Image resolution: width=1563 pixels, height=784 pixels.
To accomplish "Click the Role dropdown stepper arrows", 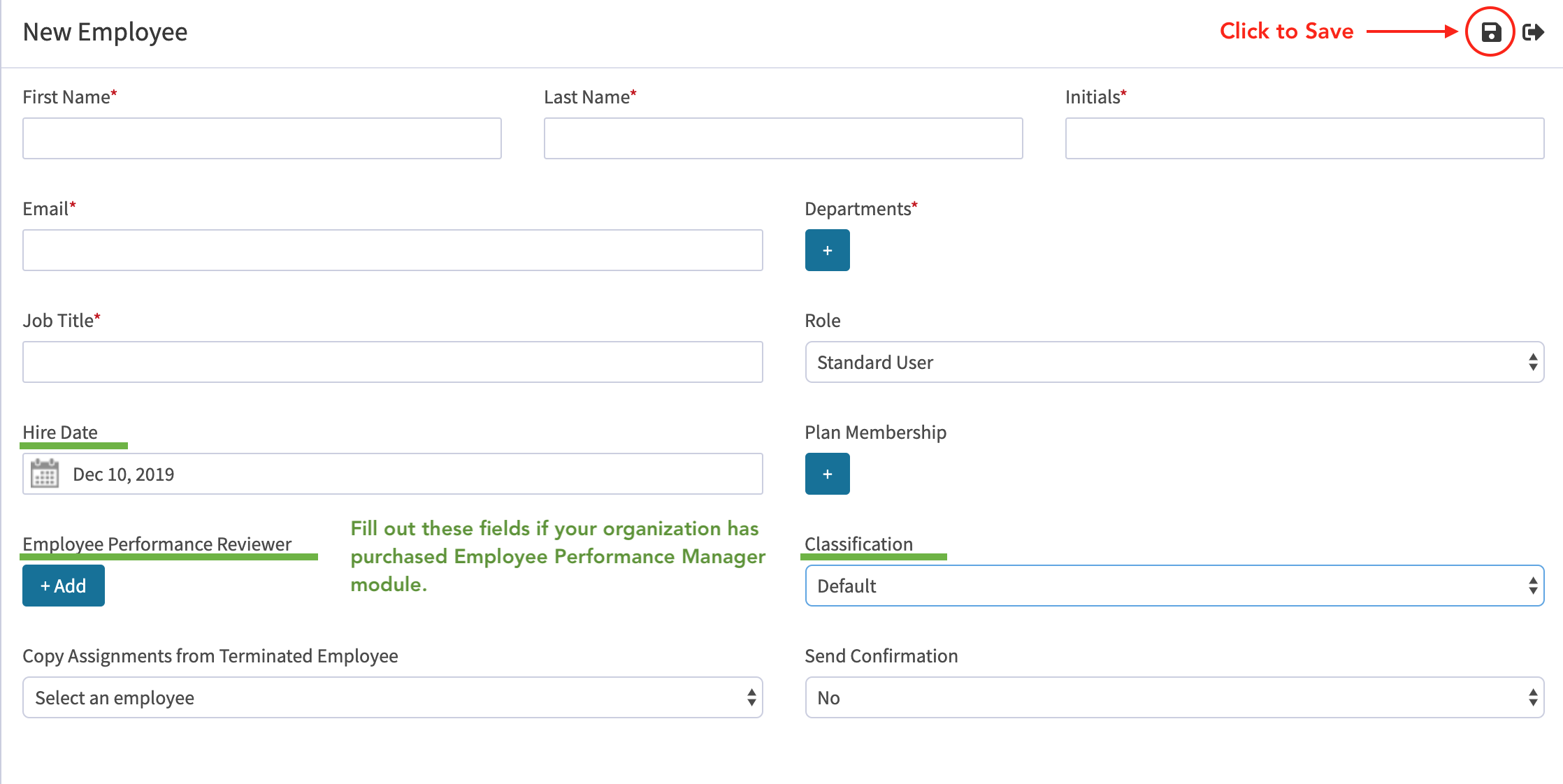I will pos(1532,362).
